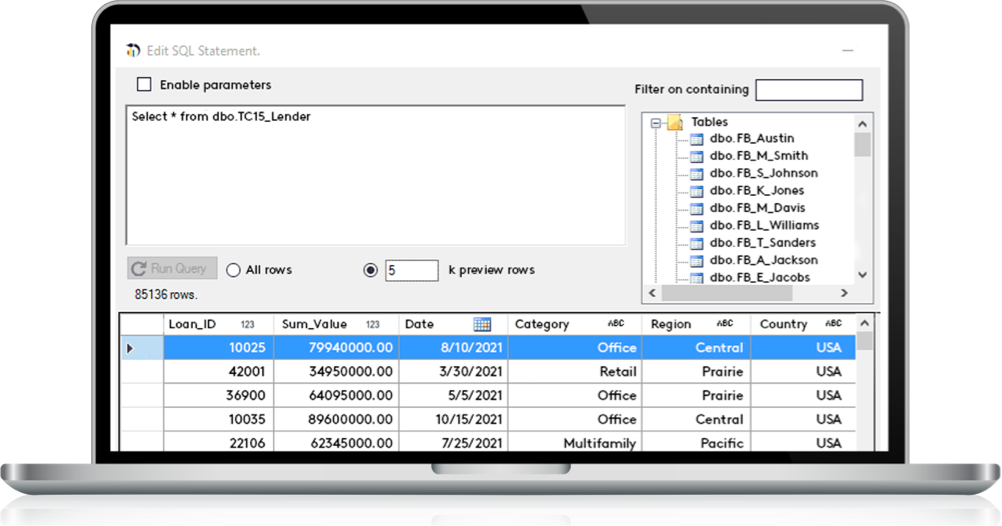Click the calendar icon in Date column header
This screenshot has height=526, width=1002.
click(x=482, y=324)
